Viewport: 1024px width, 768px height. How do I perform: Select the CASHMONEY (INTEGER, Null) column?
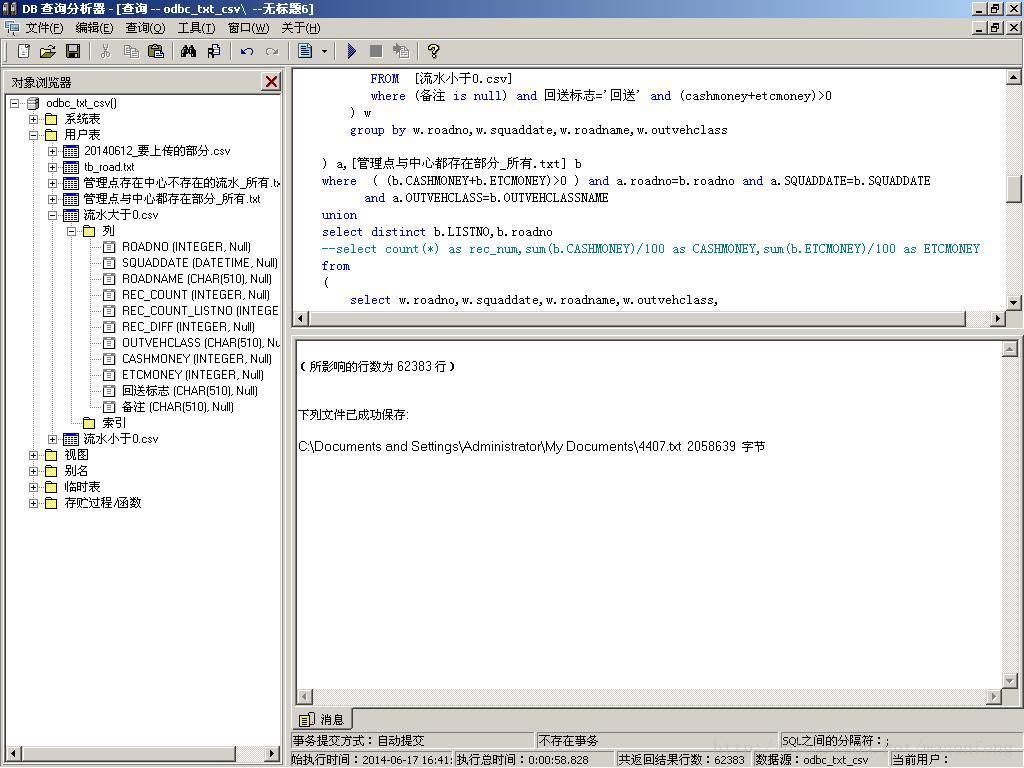(x=197, y=359)
